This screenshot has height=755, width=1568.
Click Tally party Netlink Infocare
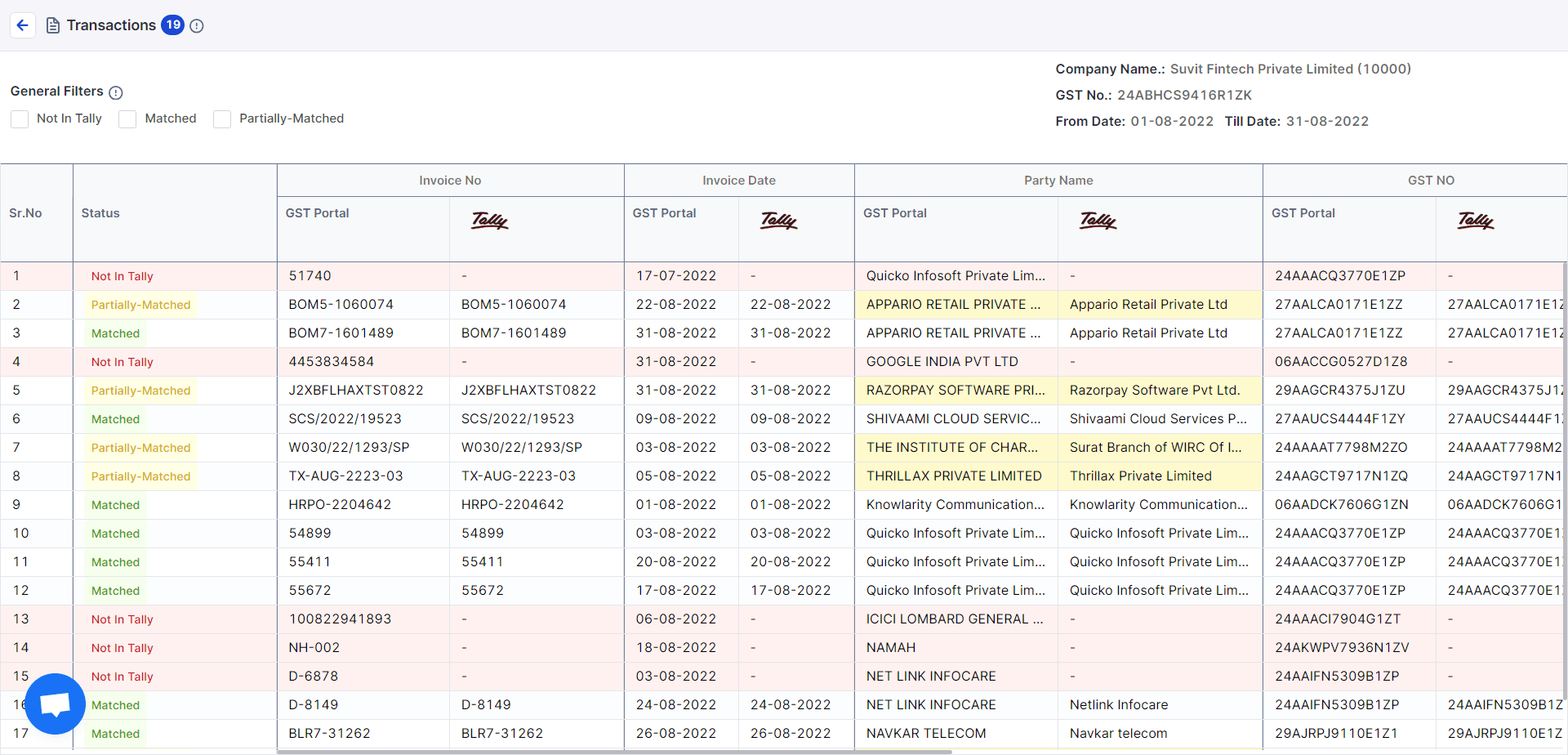pyautogui.click(x=1119, y=705)
